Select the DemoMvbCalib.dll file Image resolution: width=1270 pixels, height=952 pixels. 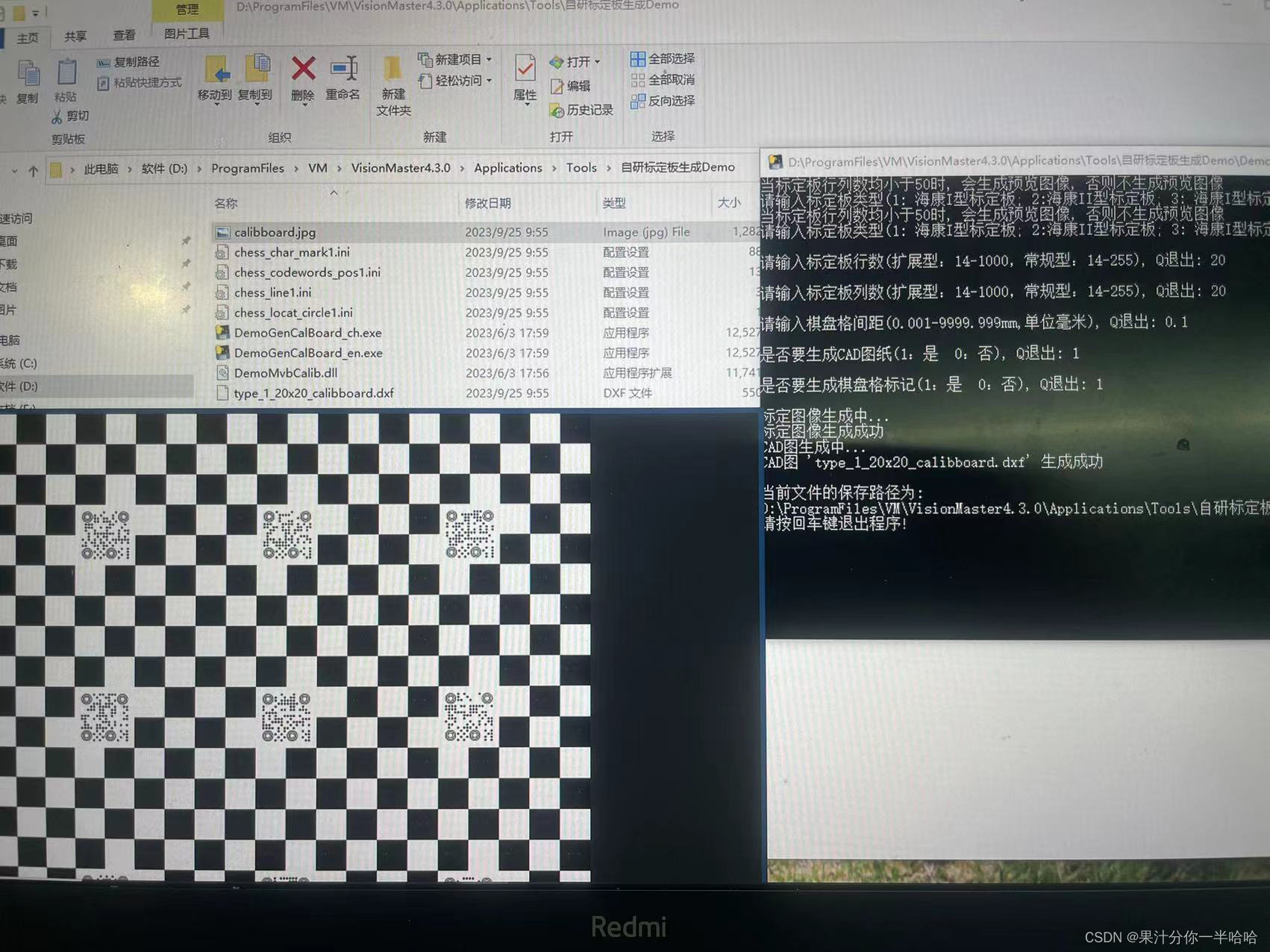286,373
